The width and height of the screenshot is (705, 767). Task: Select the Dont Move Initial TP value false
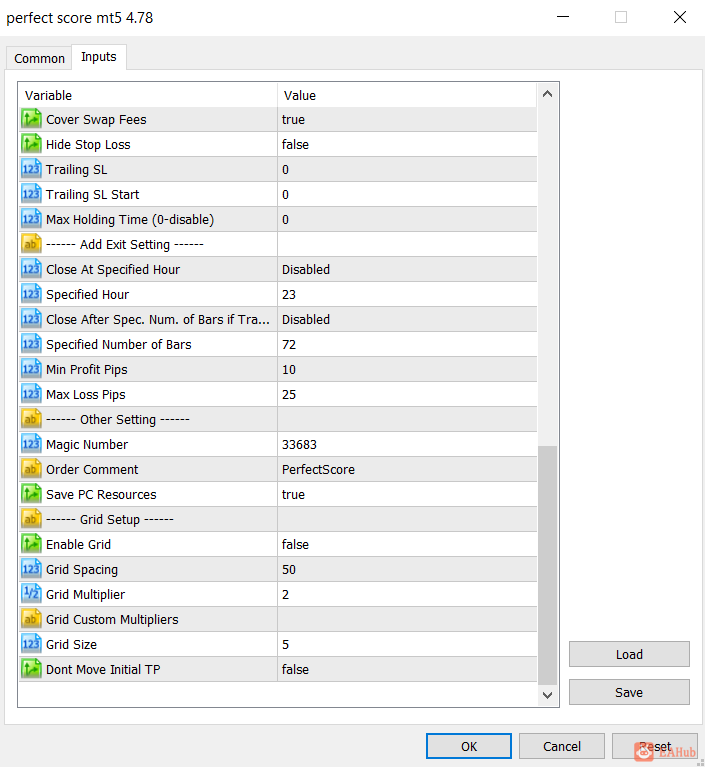[407, 669]
